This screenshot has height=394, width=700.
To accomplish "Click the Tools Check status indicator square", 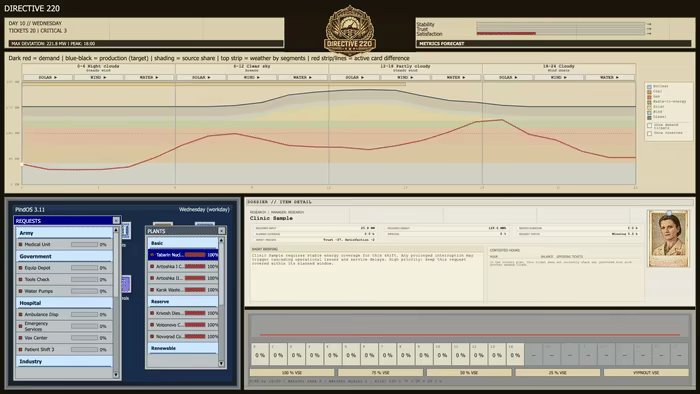I will (x=20, y=279).
